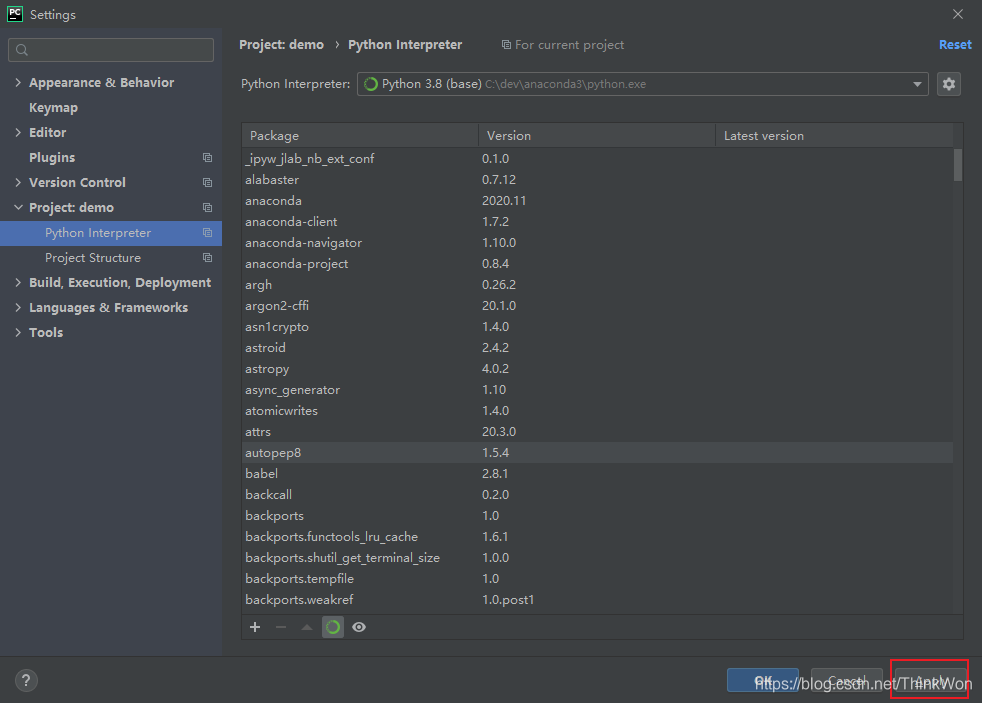Close the Settings dialog
The width and height of the screenshot is (982, 703).
(958, 14)
